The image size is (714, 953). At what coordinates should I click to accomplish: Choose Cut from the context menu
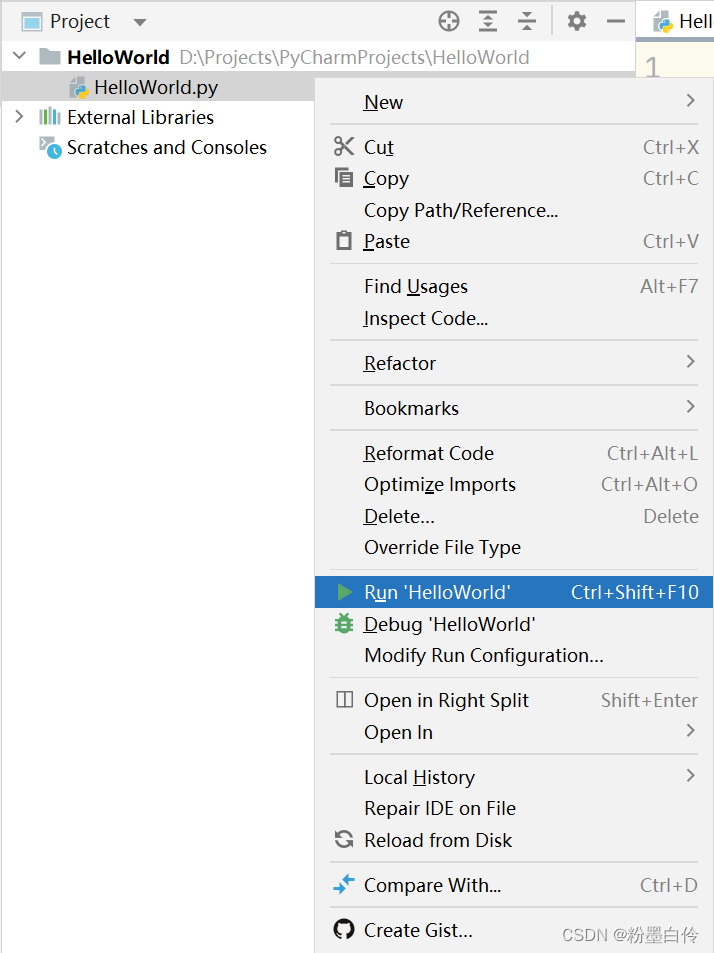coord(514,147)
